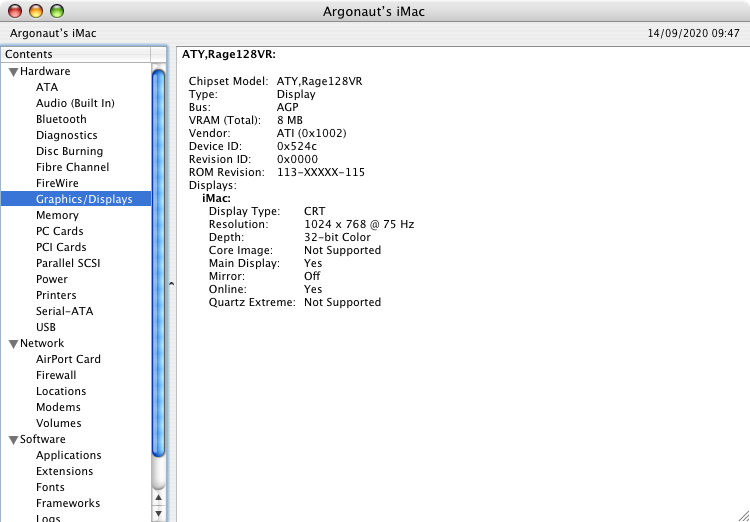Click the VRAM value 8 MB
This screenshot has height=522, width=750.
point(289,120)
